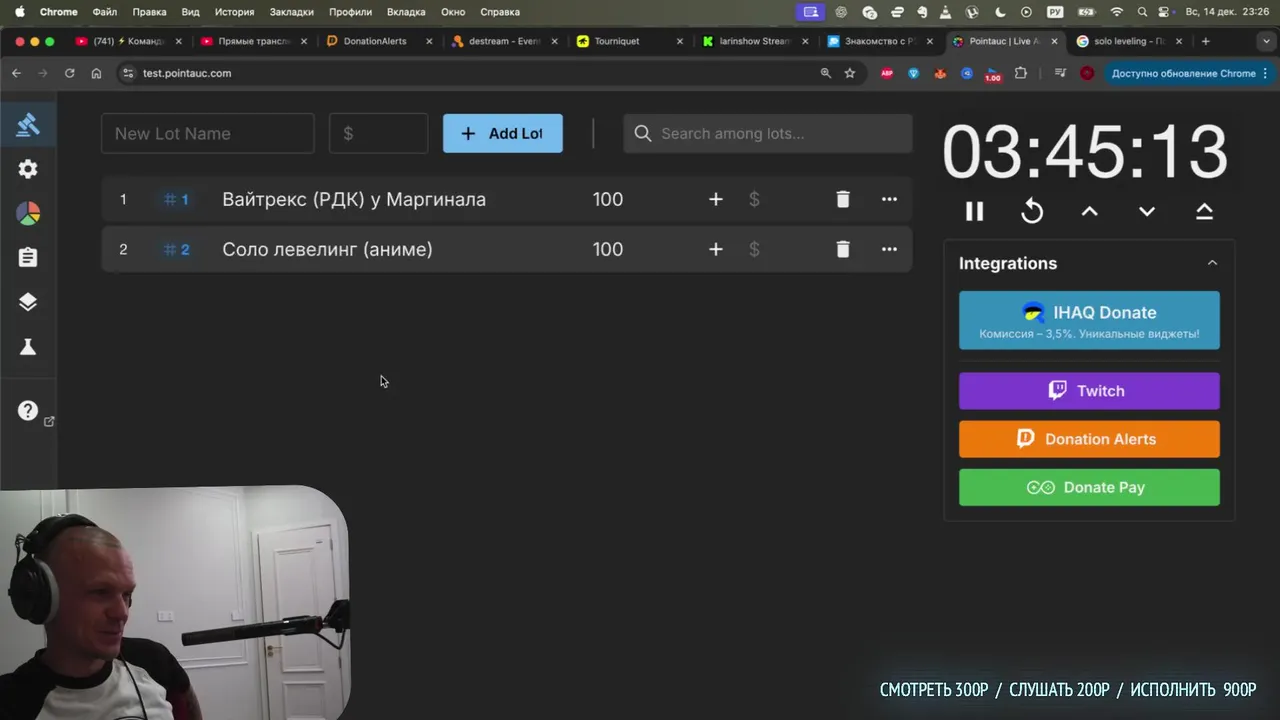The height and width of the screenshot is (720, 1280).
Task: Click the plus icon on Соло левелинг lot
Action: pyautogui.click(x=715, y=249)
